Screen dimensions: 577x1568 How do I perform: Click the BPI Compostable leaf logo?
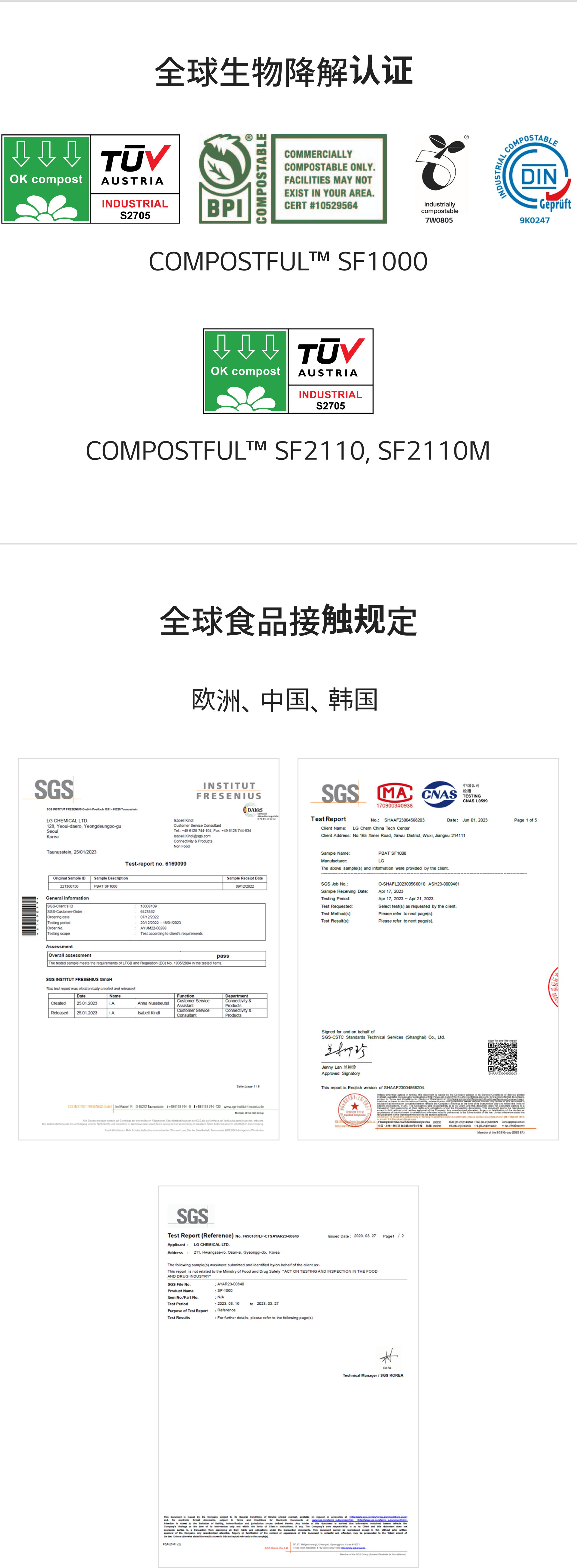(233, 178)
